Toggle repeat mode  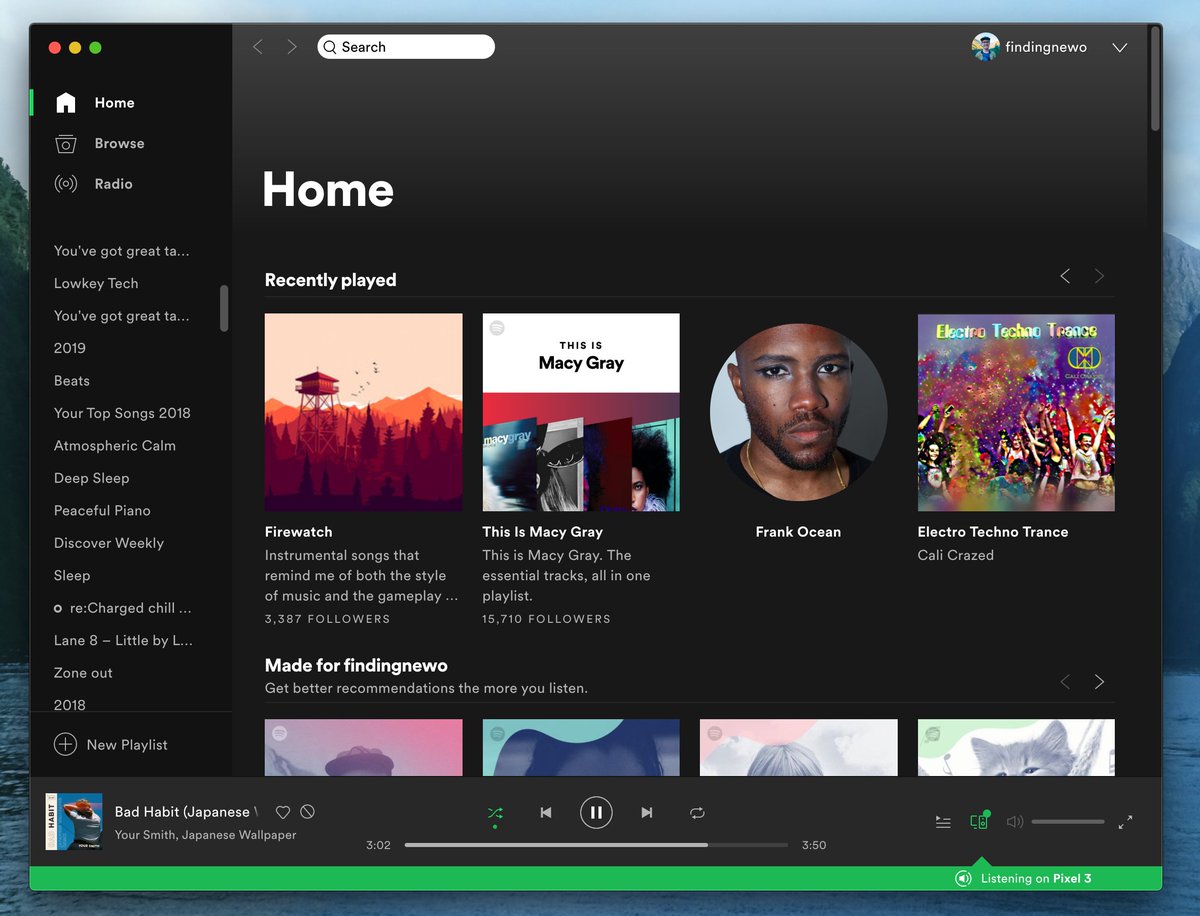pos(698,813)
